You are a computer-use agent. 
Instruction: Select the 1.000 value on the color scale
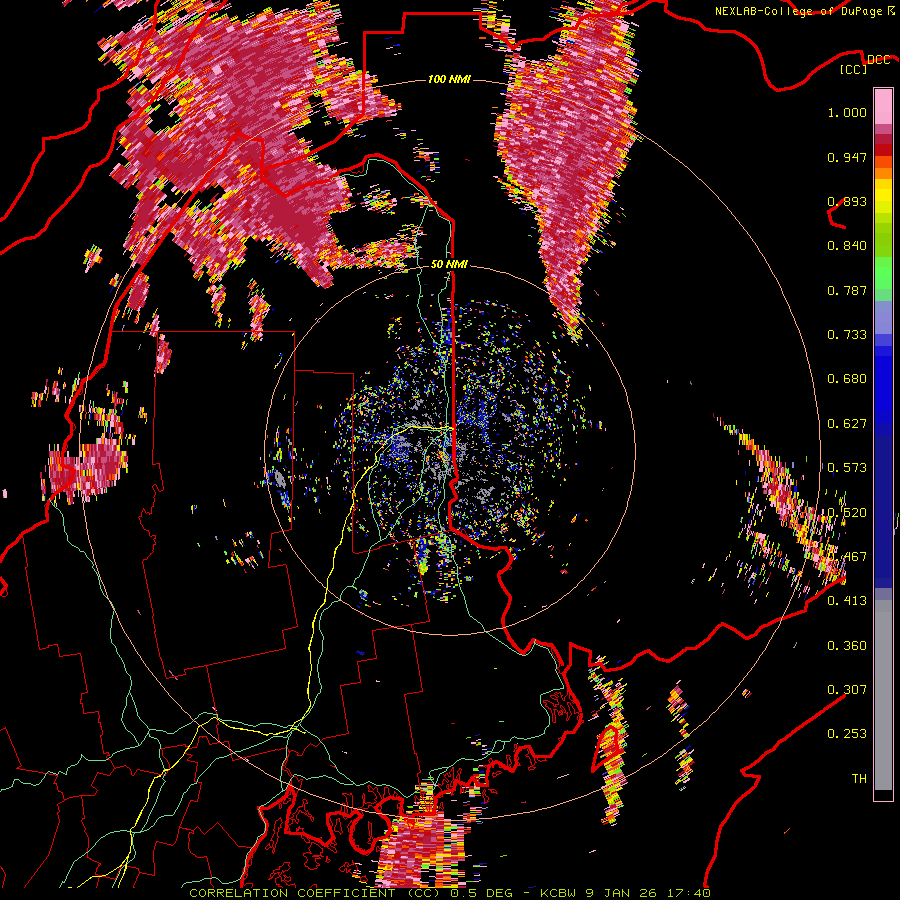tap(847, 112)
